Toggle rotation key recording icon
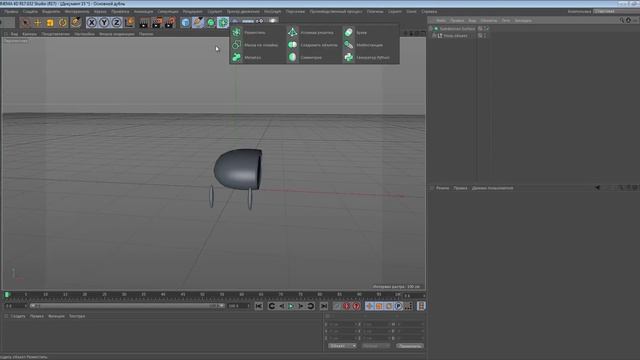 389,306
